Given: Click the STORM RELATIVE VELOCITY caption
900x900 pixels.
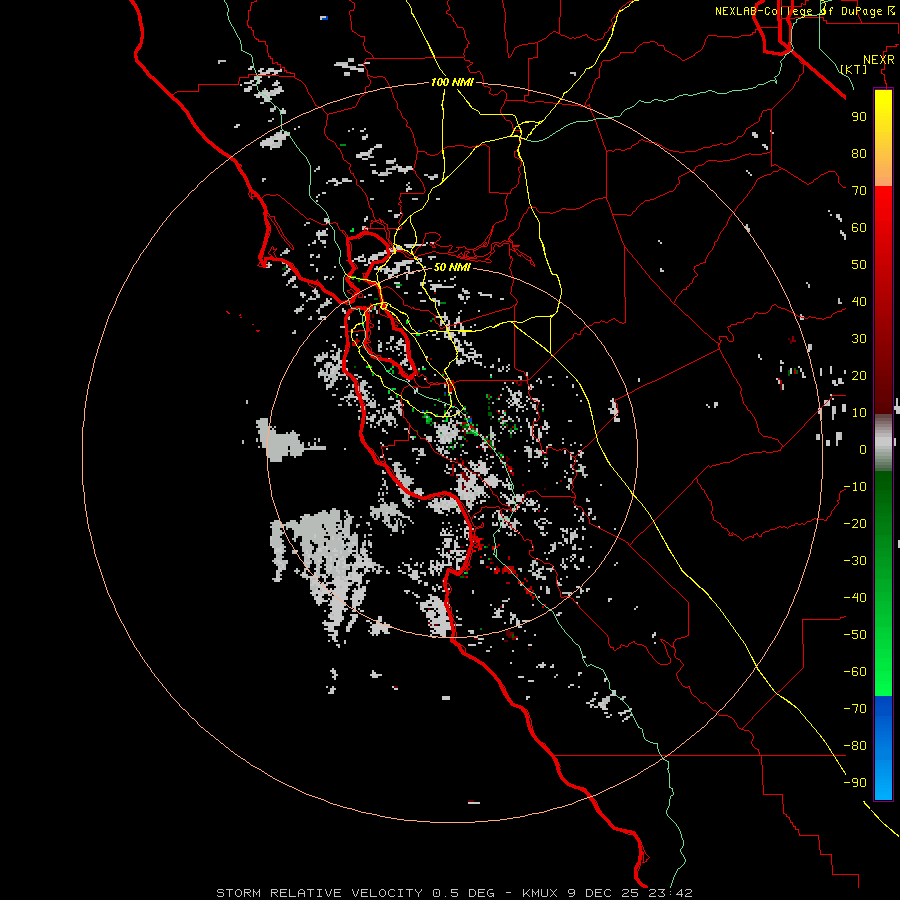Looking at the screenshot, I should pos(319,893).
